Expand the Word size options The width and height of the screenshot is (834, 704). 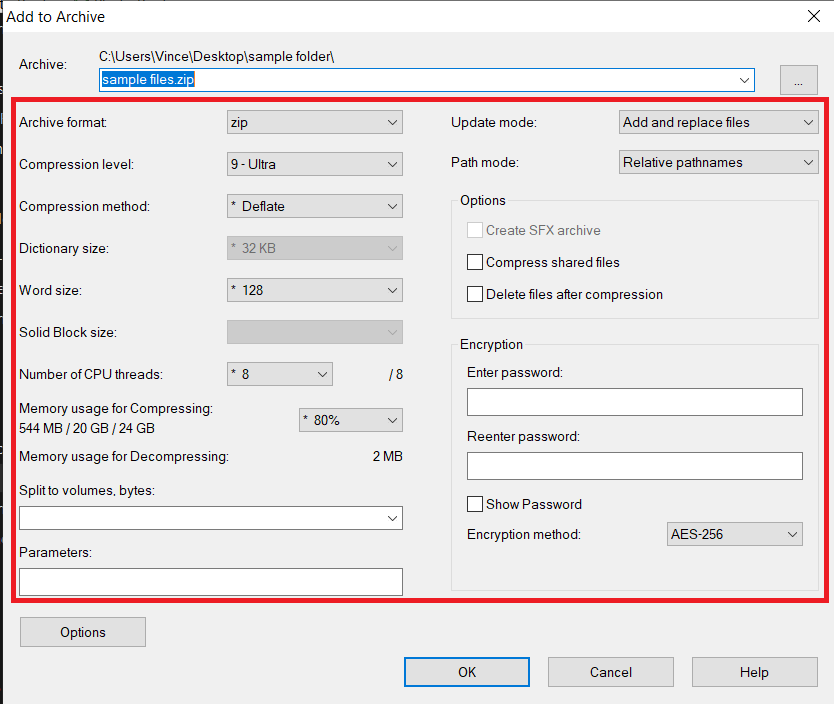[314, 290]
